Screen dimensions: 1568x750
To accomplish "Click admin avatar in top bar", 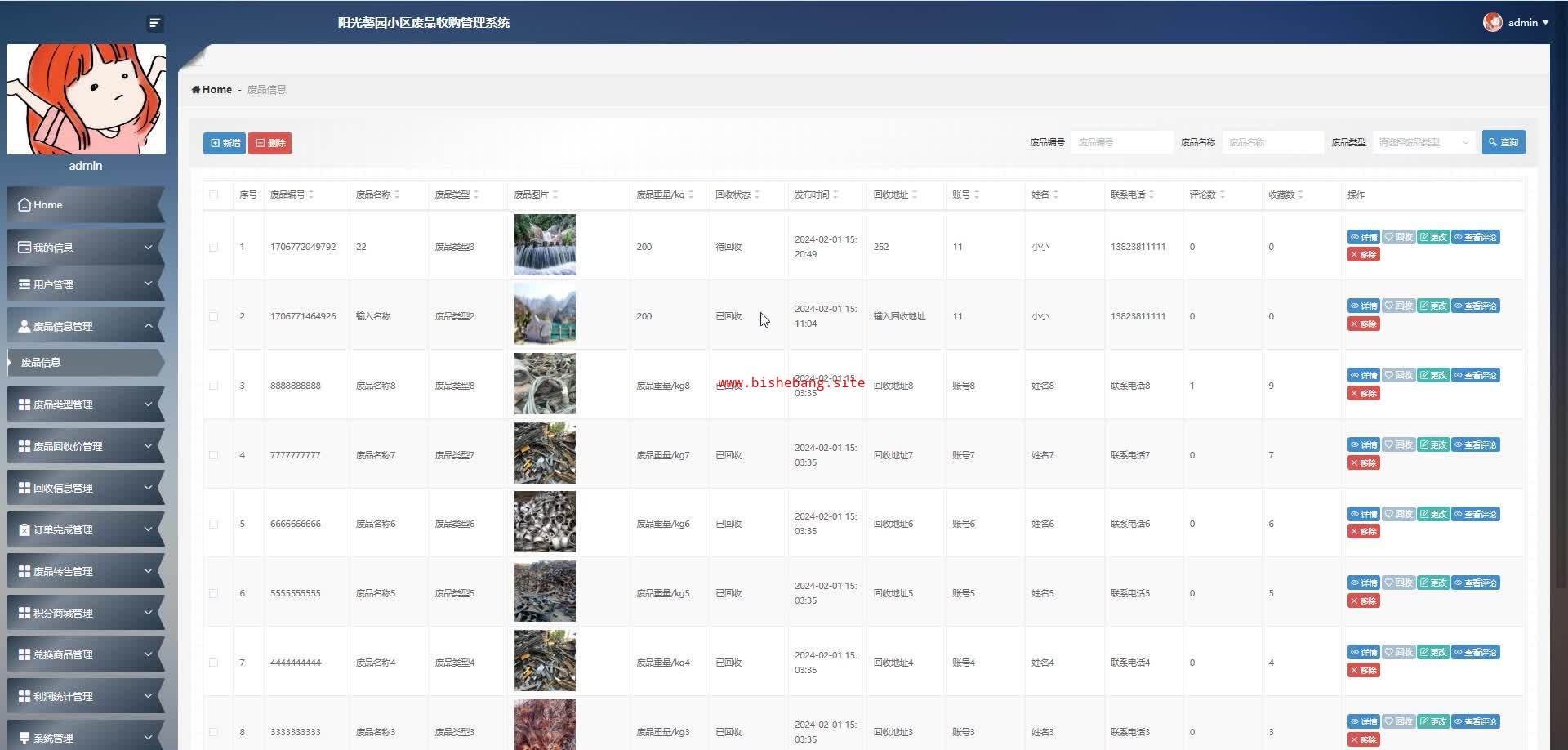I will 1492,23.
